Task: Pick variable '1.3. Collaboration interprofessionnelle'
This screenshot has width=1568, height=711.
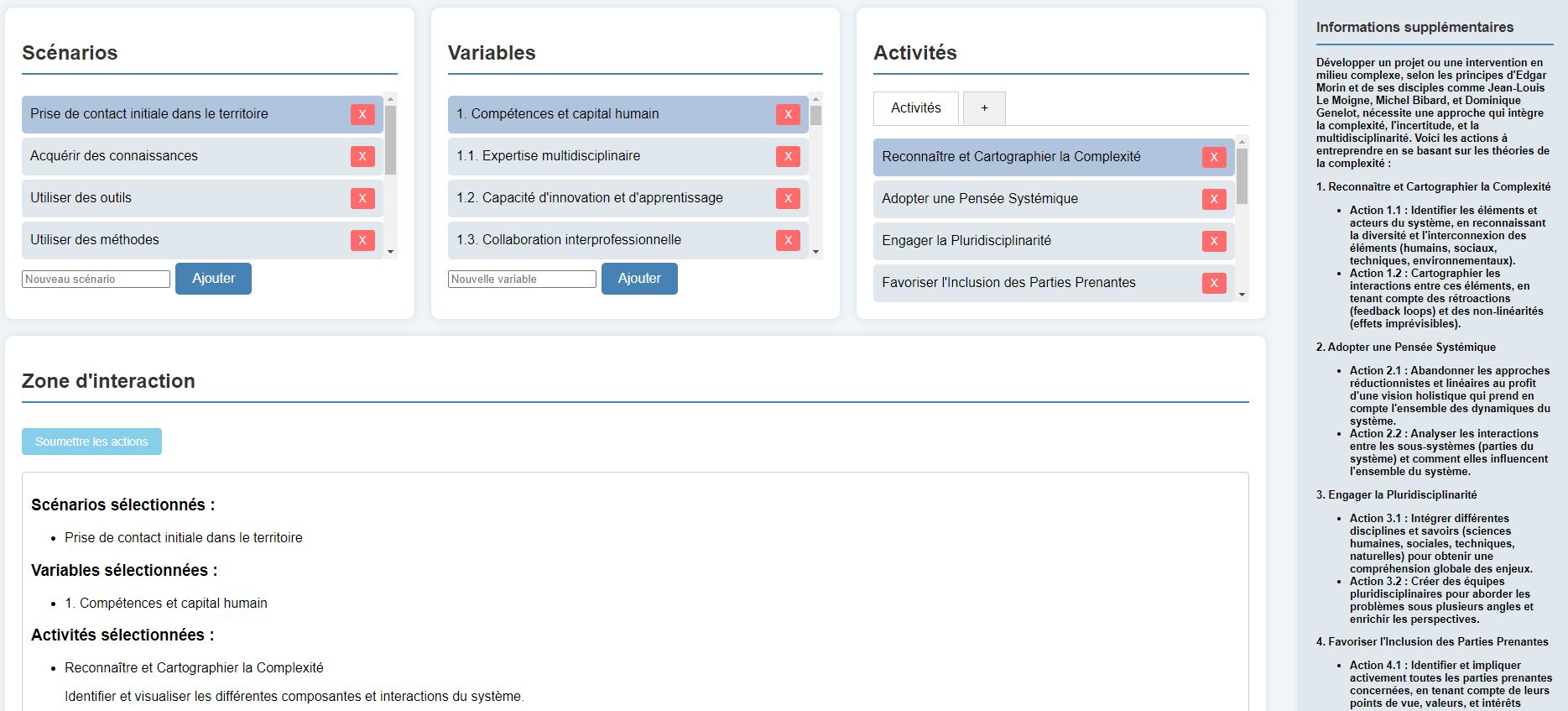Action: [x=628, y=240]
